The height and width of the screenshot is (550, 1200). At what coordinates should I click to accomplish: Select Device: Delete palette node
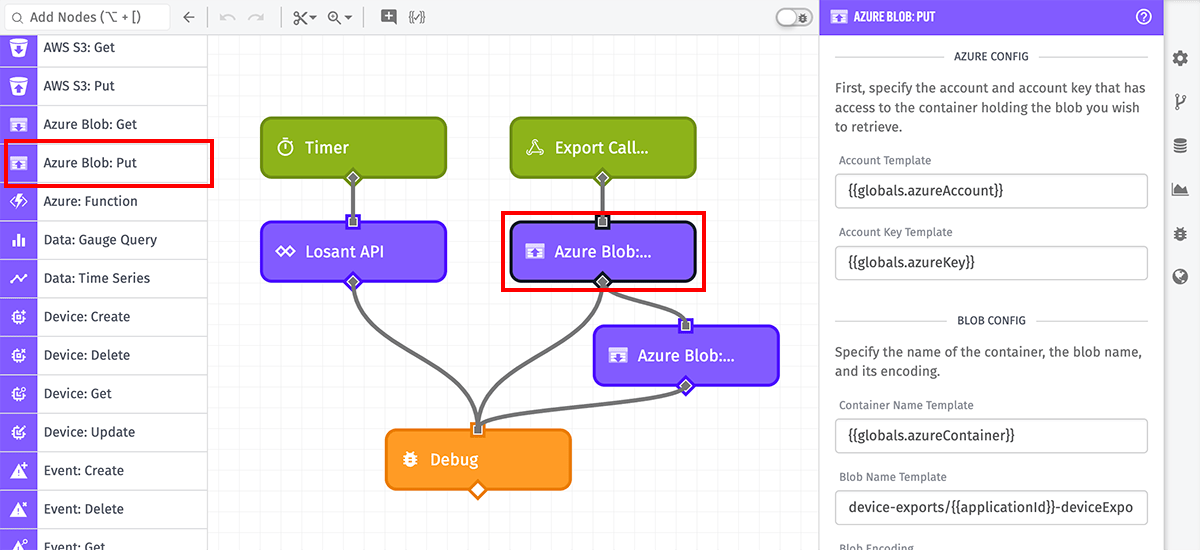pos(103,355)
